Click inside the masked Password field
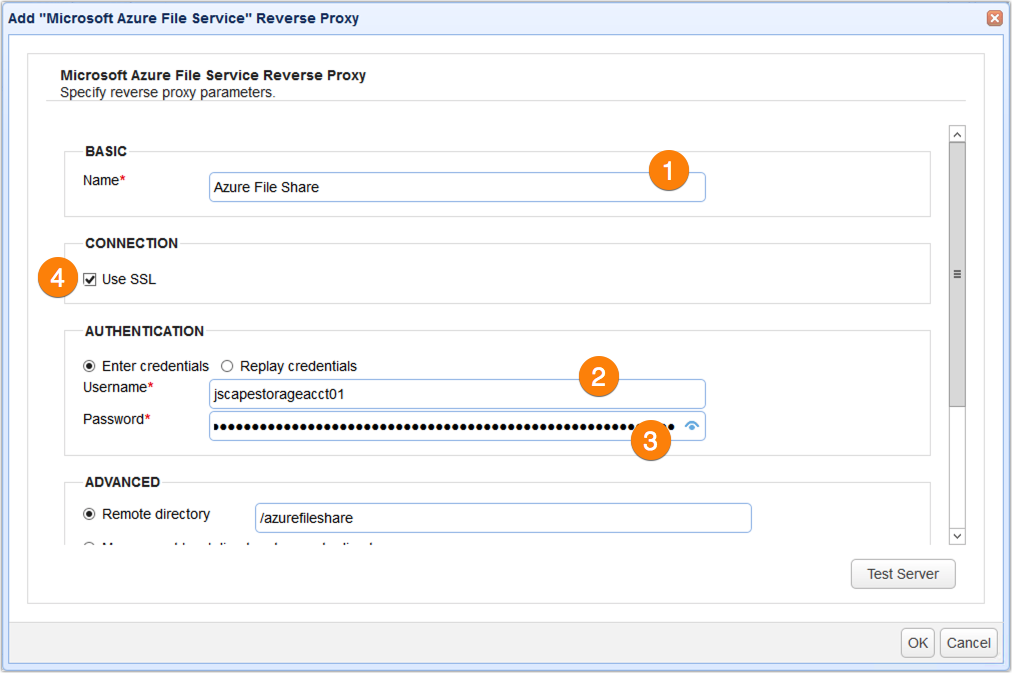This screenshot has height=673, width=1012. click(x=420, y=427)
